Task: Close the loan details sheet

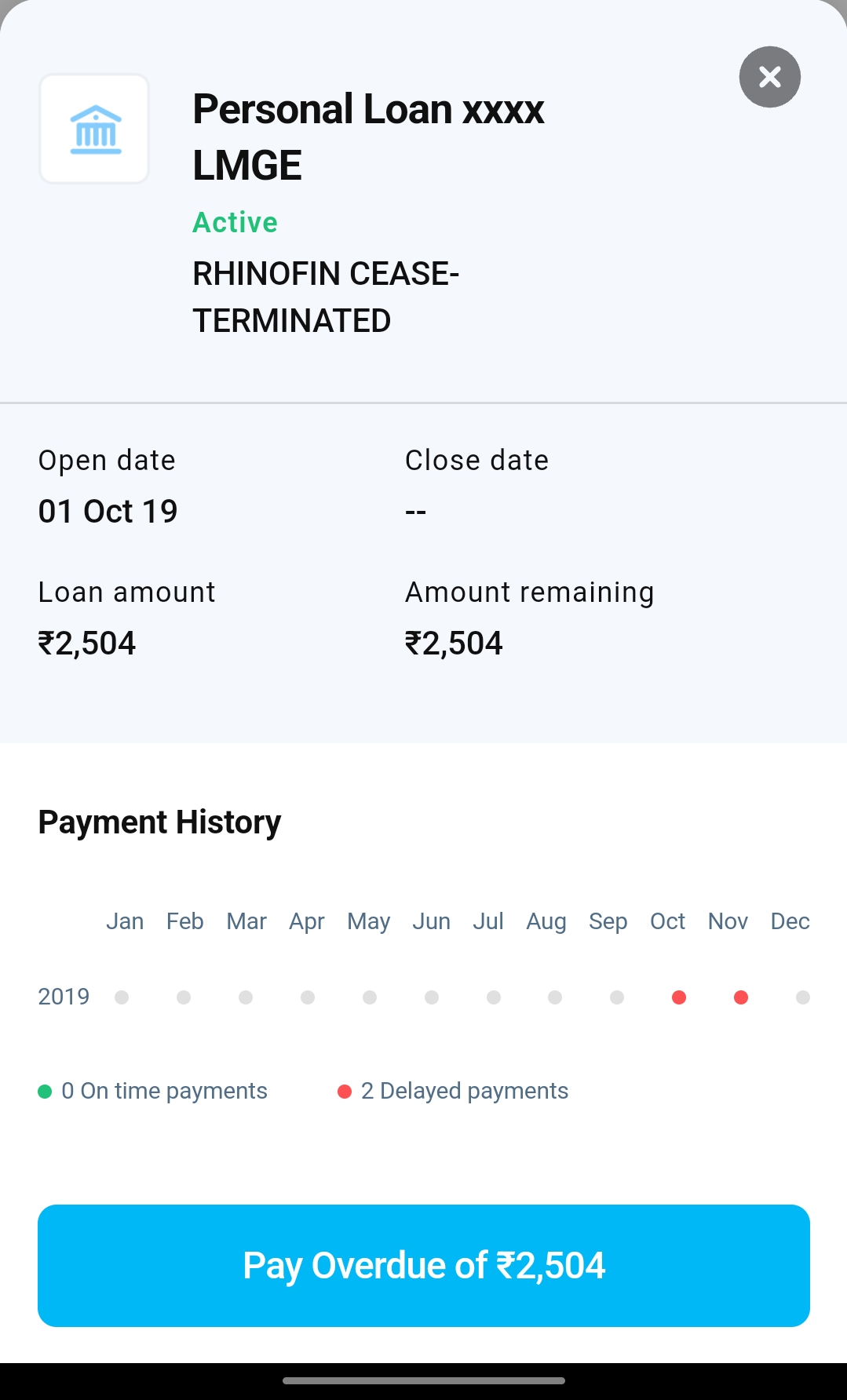Action: [x=769, y=77]
